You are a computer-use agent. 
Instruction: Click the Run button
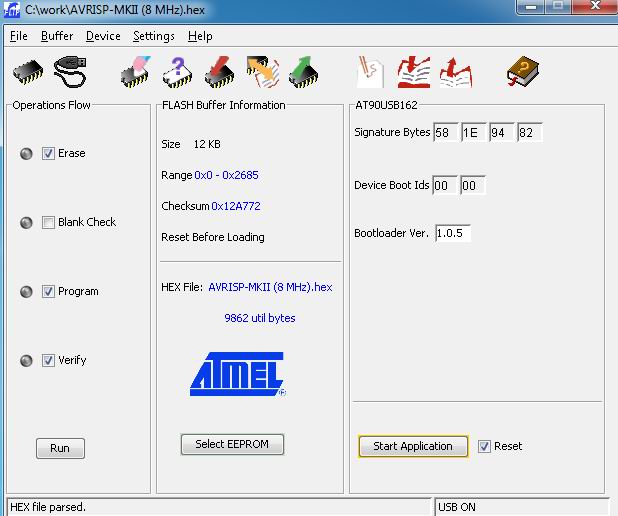(x=60, y=448)
